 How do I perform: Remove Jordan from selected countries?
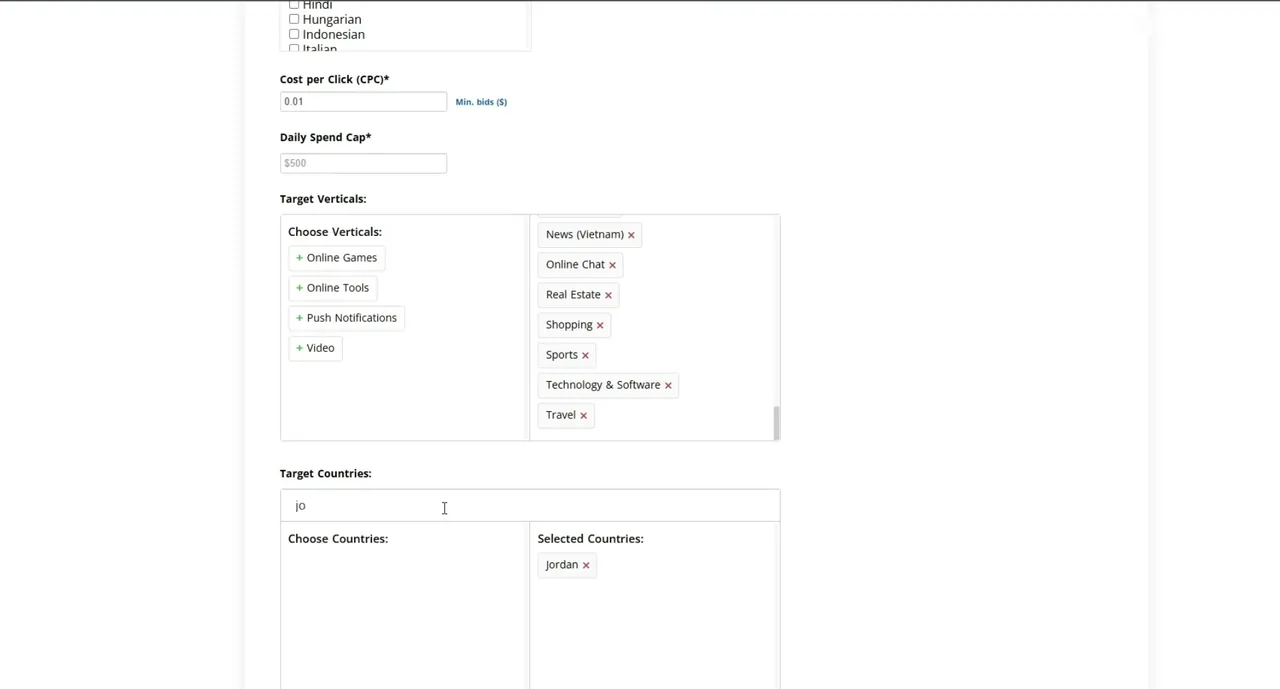(586, 565)
